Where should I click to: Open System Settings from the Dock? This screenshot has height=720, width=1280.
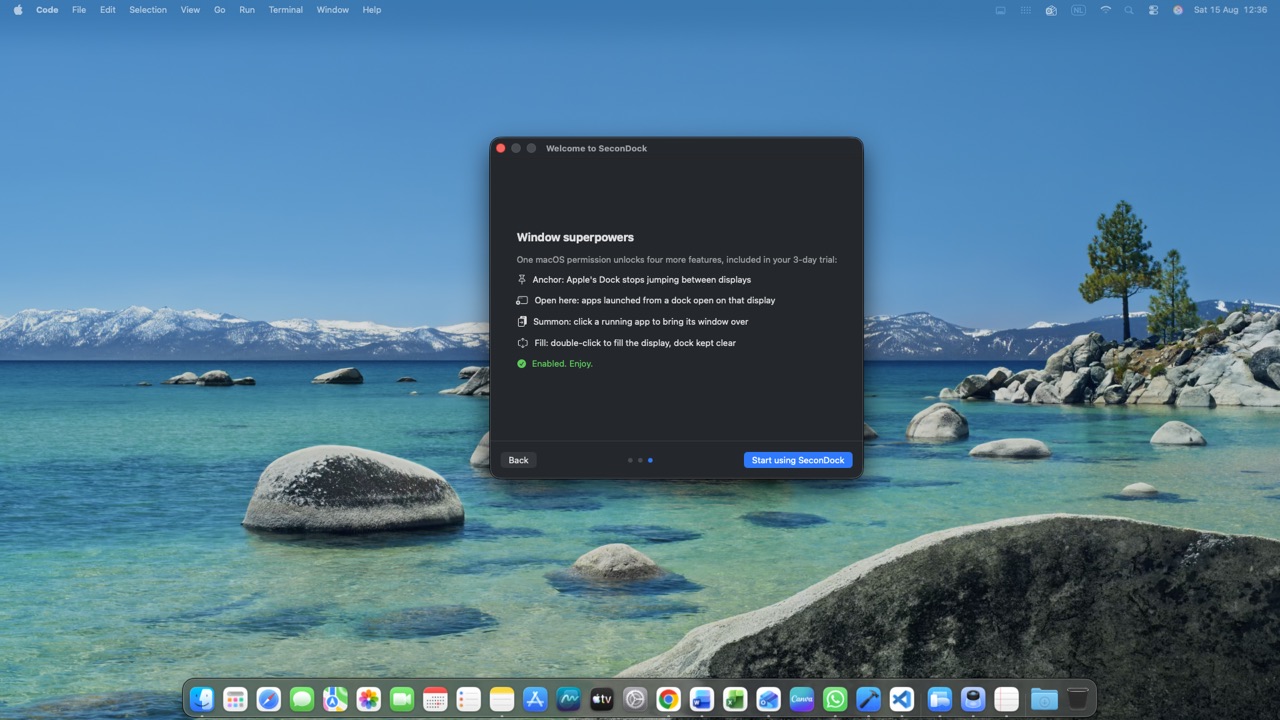635,699
